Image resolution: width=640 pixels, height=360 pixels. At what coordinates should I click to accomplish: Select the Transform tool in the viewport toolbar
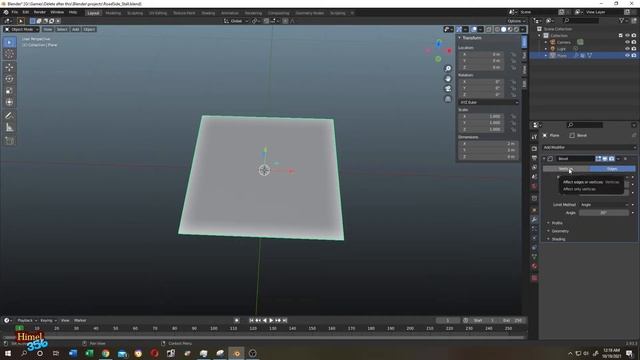9,102
